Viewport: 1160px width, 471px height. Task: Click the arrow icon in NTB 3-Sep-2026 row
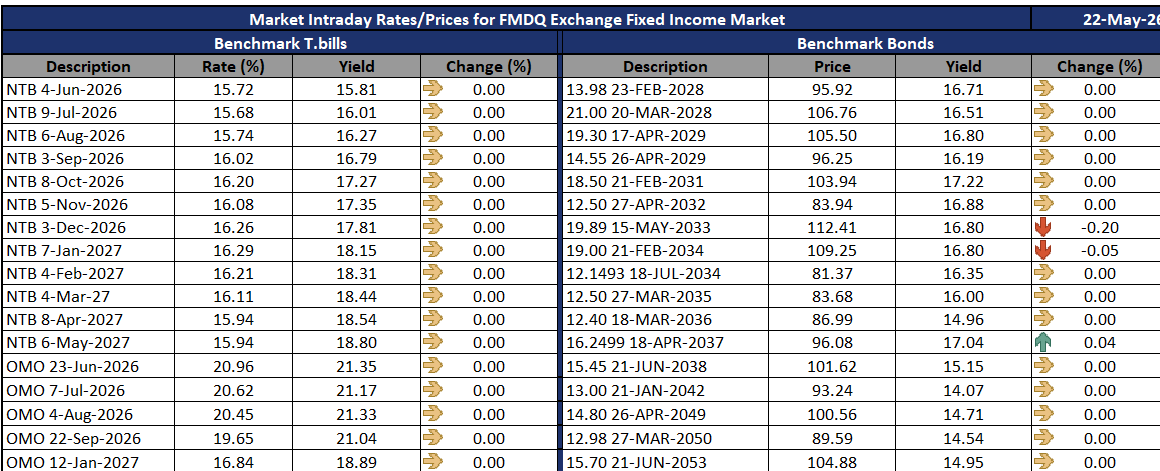[x=433, y=158]
